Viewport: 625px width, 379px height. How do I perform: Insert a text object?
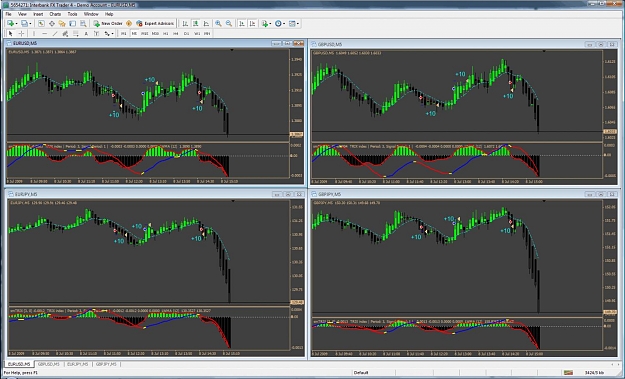86,33
